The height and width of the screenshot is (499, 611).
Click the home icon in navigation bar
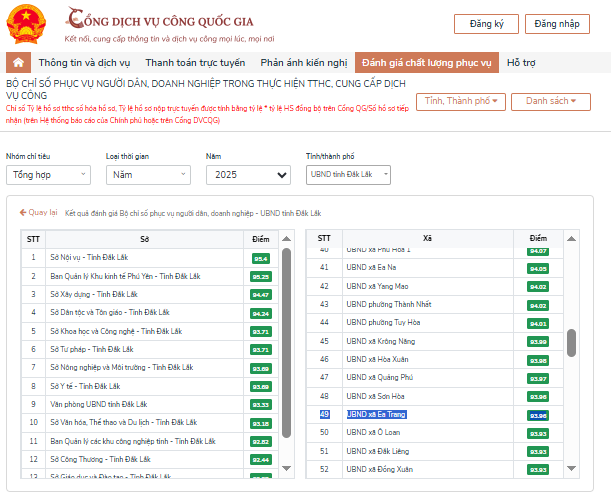[17, 63]
